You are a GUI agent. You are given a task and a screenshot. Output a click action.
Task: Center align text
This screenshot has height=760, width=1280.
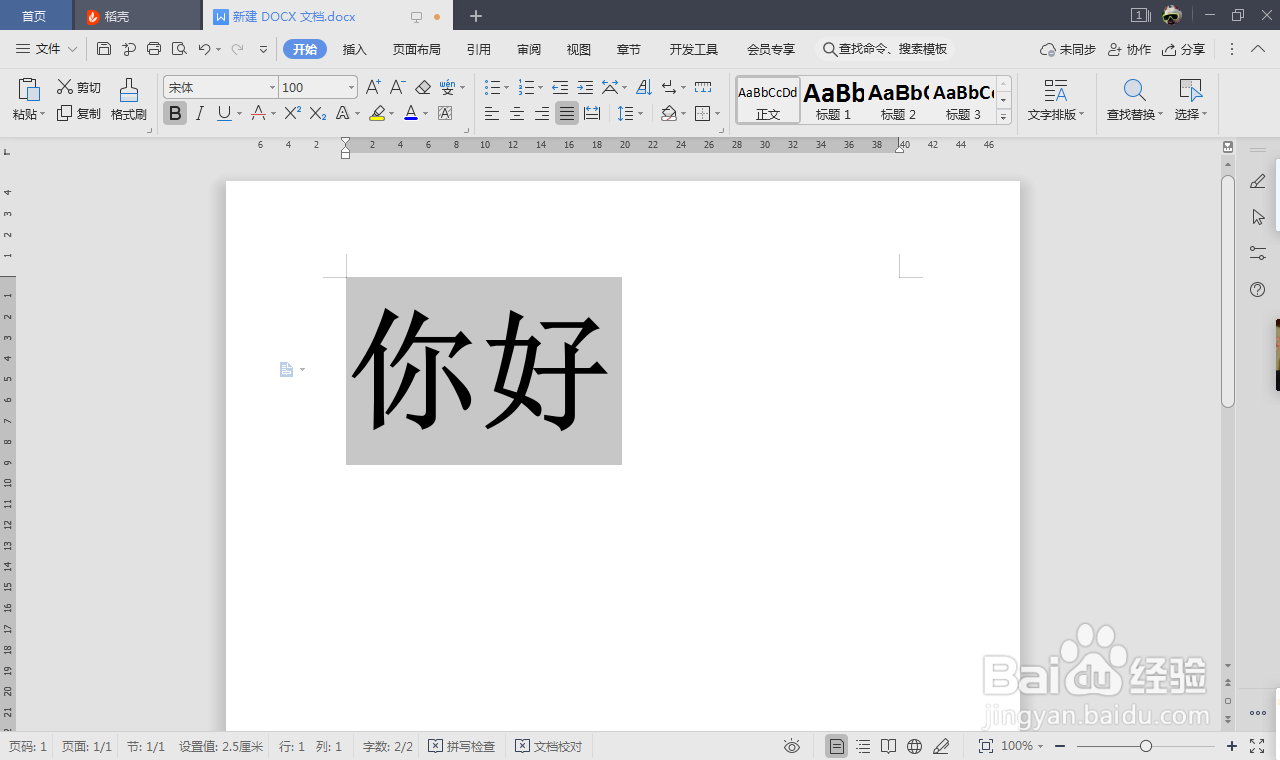517,114
